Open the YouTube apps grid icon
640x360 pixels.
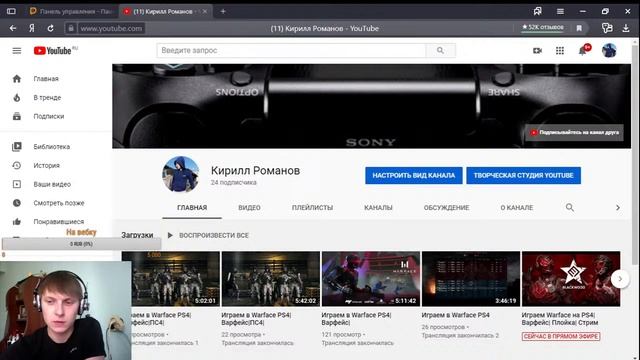point(560,51)
